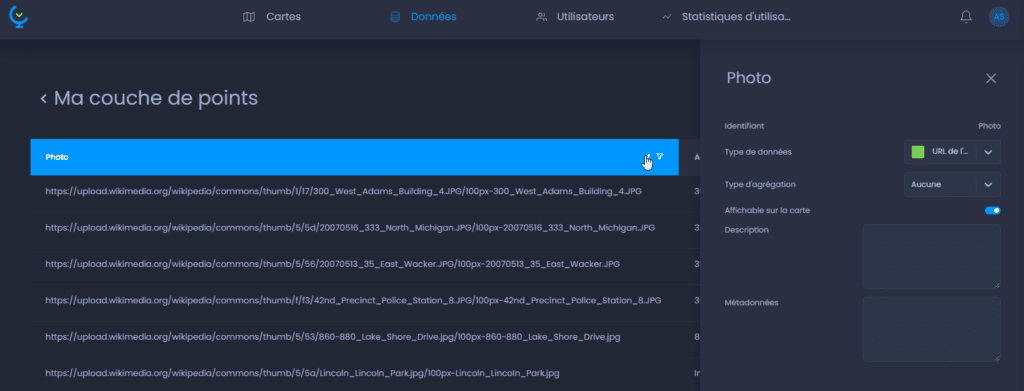Click the 300_West_Adams_Building URL cell
This screenshot has width=1024, height=391.
[x=344, y=191]
